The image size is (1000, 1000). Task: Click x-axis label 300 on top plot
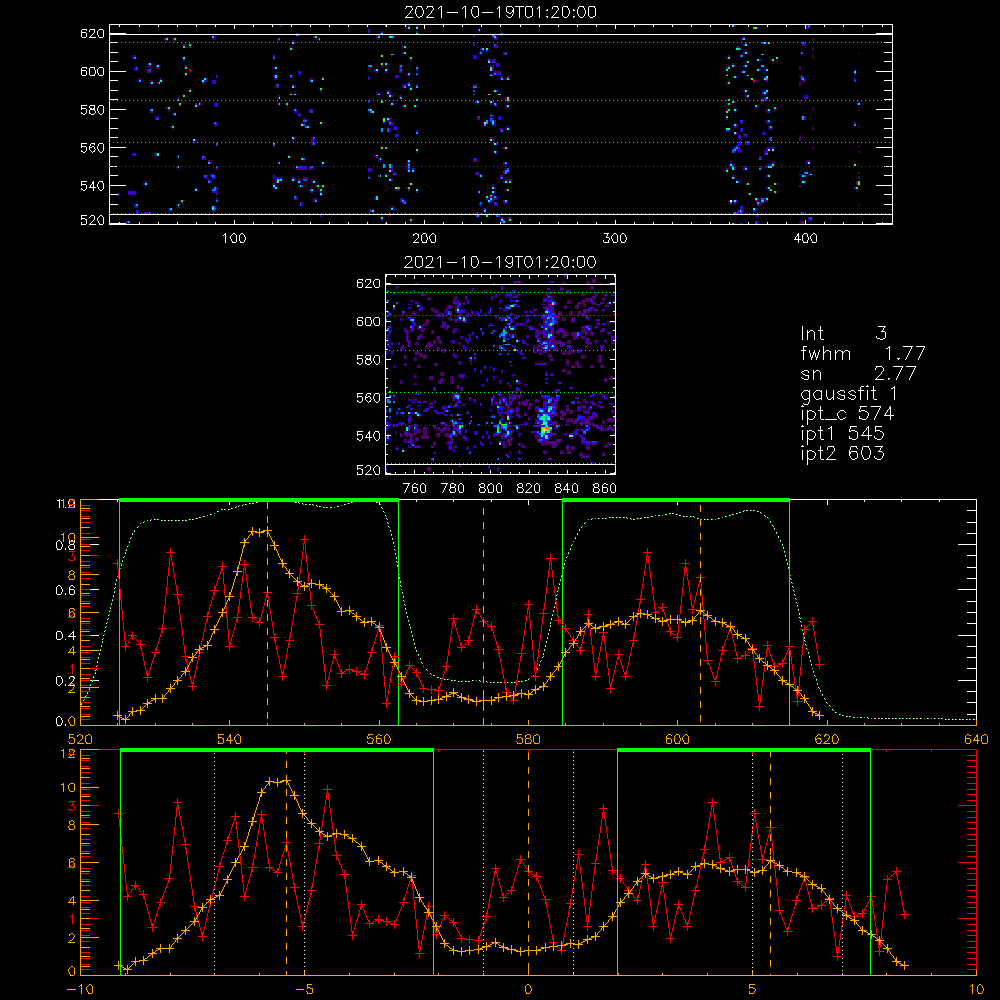coord(615,239)
